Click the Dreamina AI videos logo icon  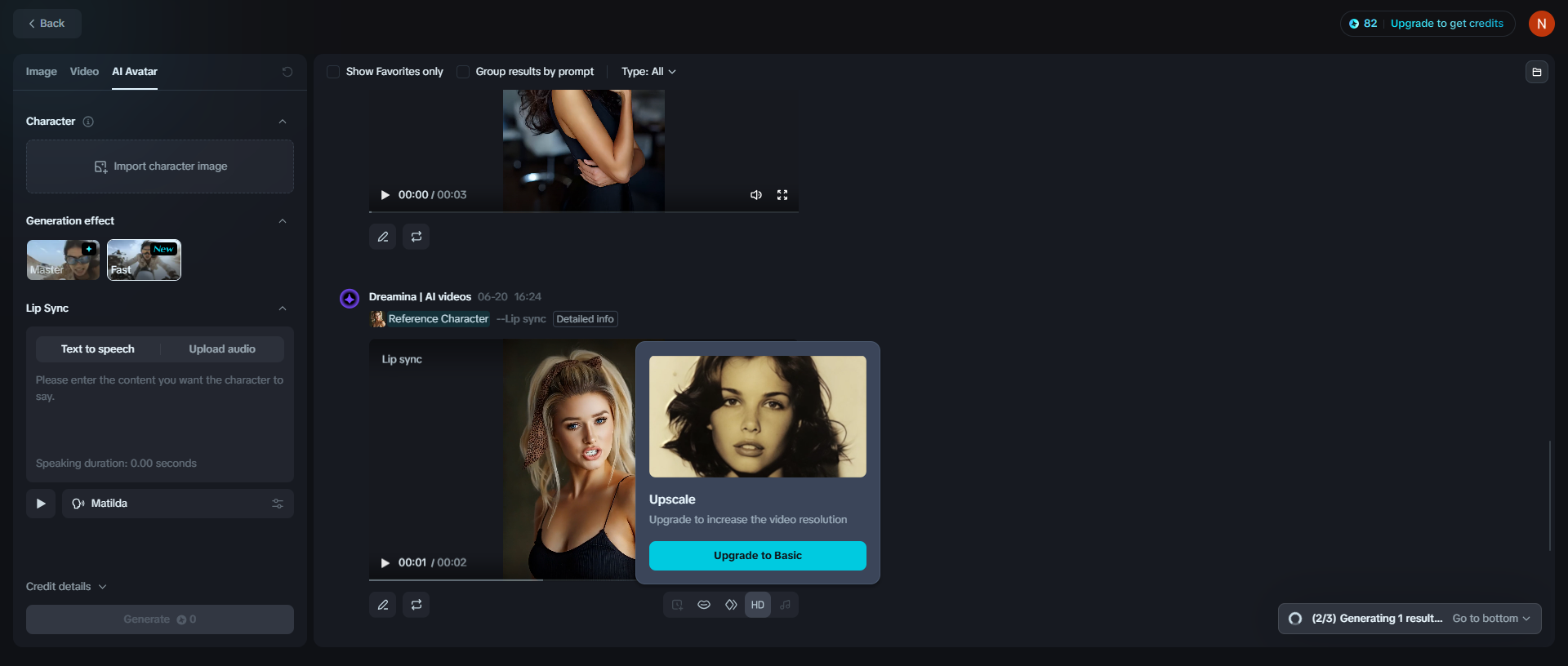tap(350, 299)
